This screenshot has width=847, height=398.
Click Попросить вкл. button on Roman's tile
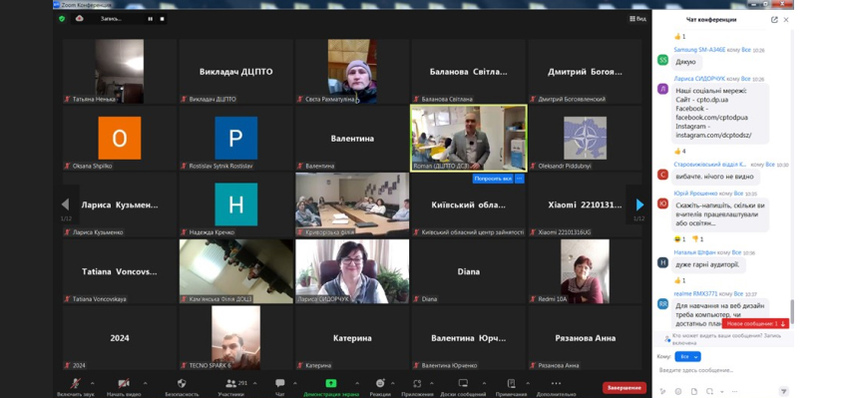coord(493,179)
